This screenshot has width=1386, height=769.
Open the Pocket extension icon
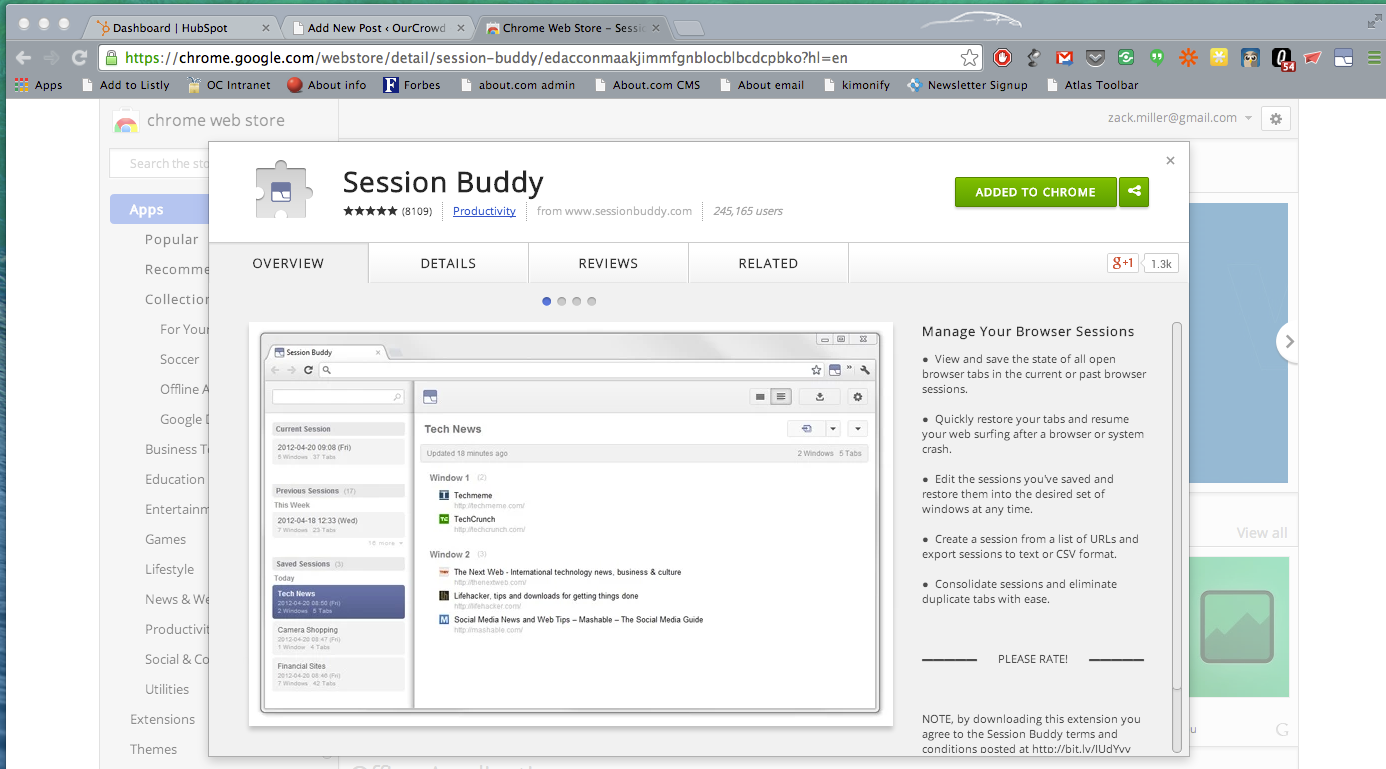1096,58
